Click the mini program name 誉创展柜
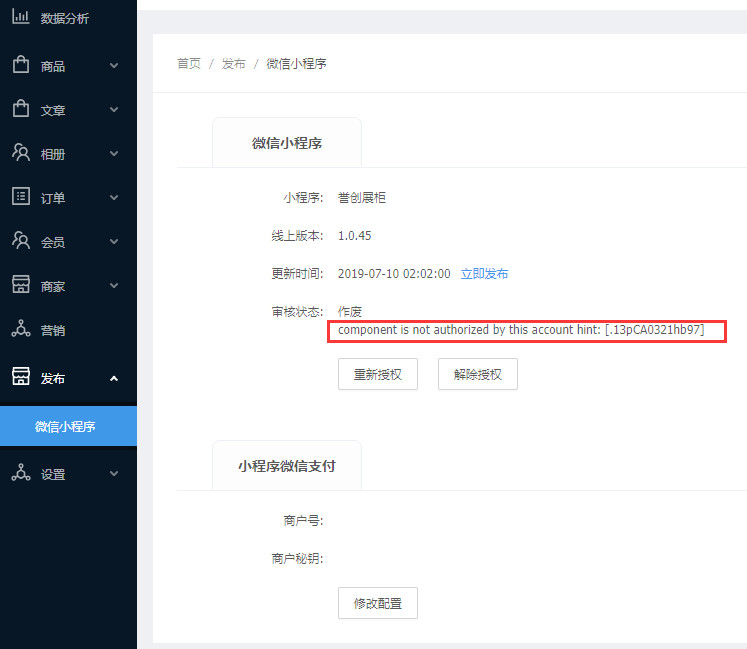747x649 pixels. pos(362,197)
